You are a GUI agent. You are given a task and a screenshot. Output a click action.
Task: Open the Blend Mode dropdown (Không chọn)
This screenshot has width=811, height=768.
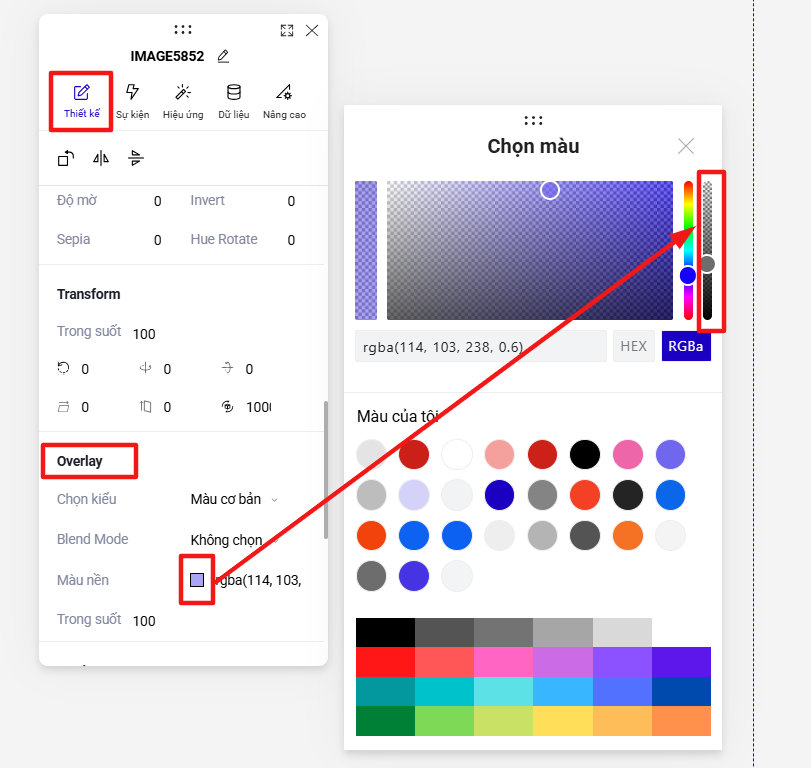tap(234, 540)
